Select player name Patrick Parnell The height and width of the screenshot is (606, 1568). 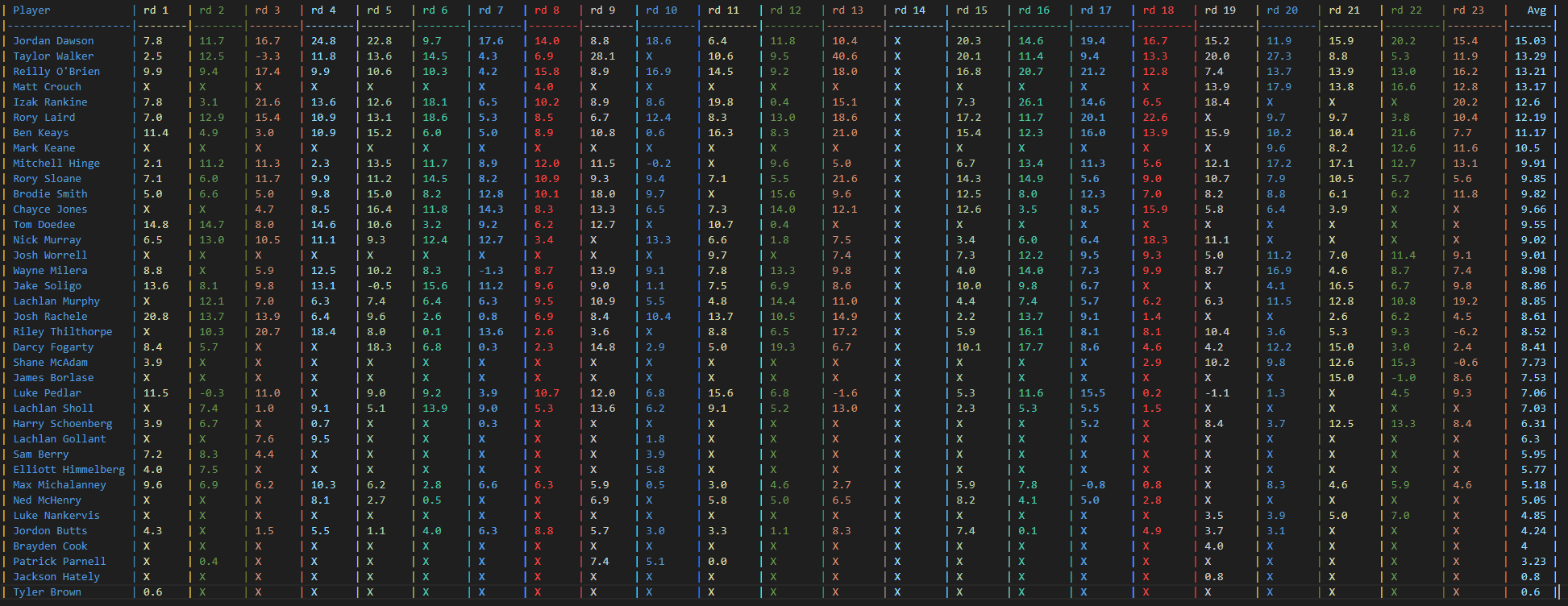click(60, 562)
